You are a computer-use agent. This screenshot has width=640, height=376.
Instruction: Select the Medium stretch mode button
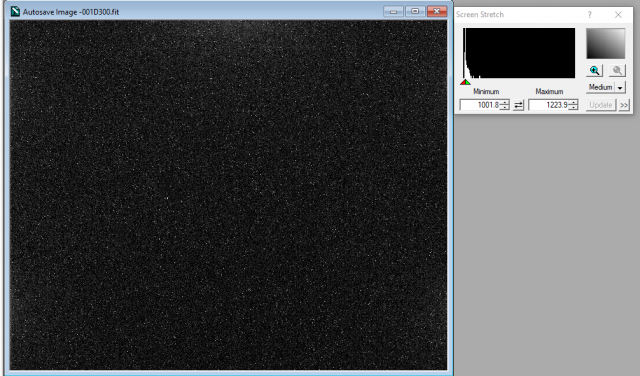(601, 87)
